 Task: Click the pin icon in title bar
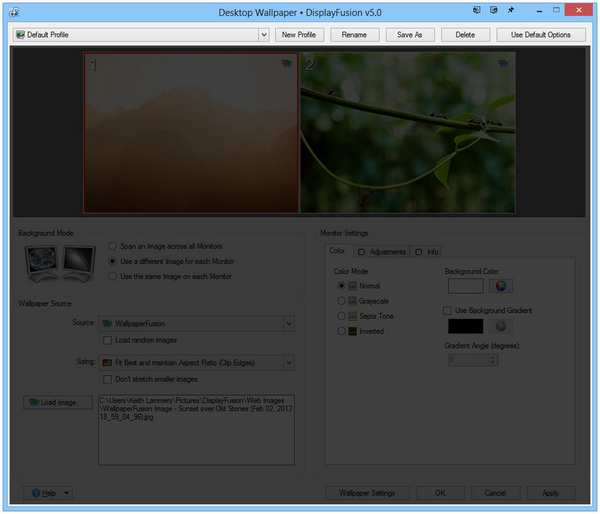512,11
